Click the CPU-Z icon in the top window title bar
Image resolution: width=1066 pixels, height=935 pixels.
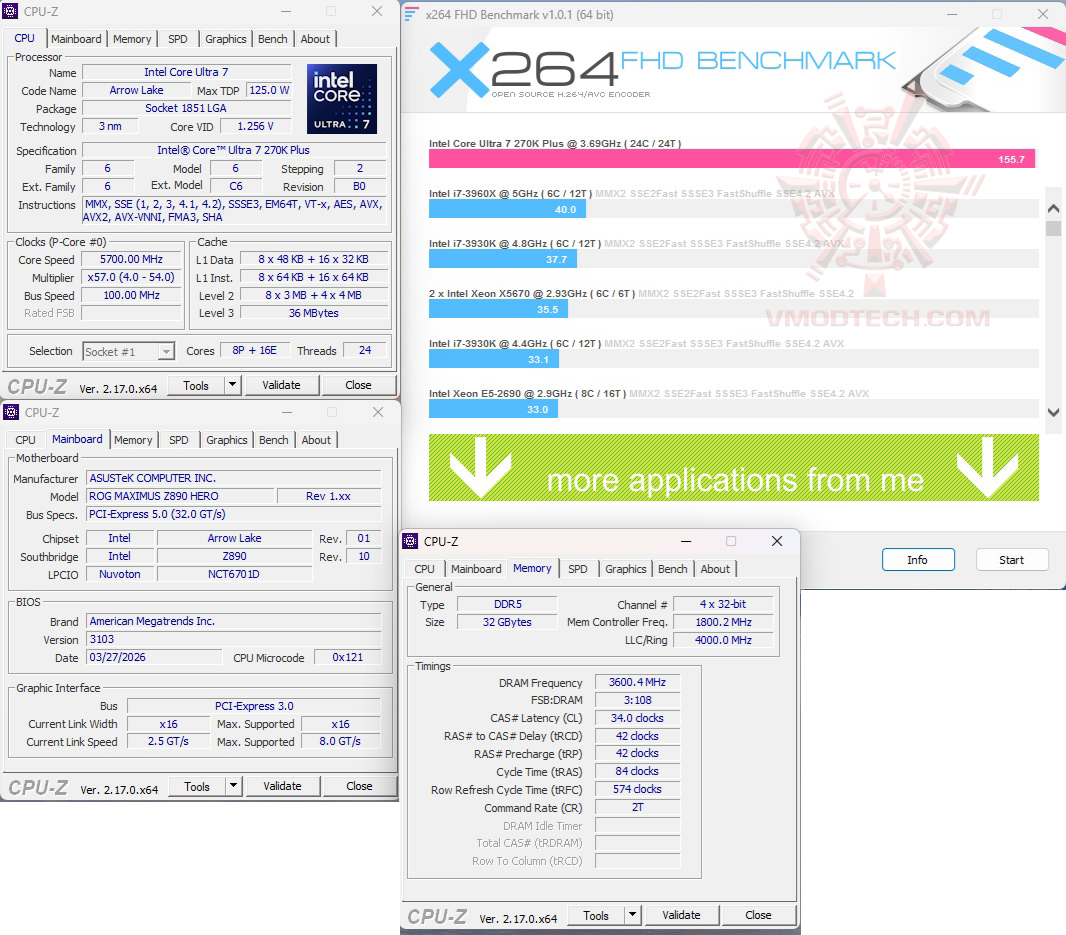click(x=12, y=11)
